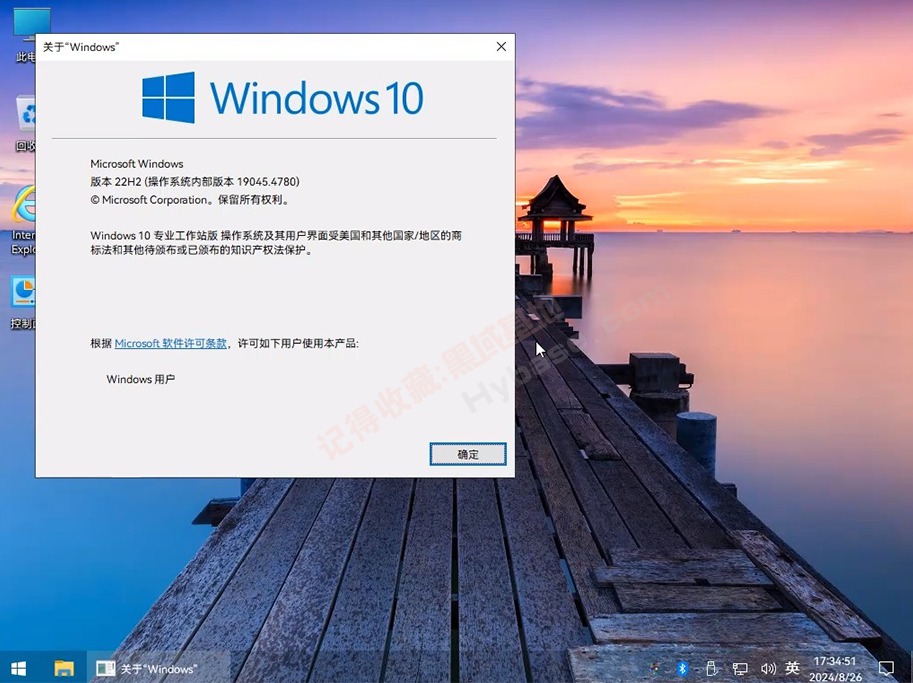Select the Recycle Bin desktop icon

[x=26, y=124]
